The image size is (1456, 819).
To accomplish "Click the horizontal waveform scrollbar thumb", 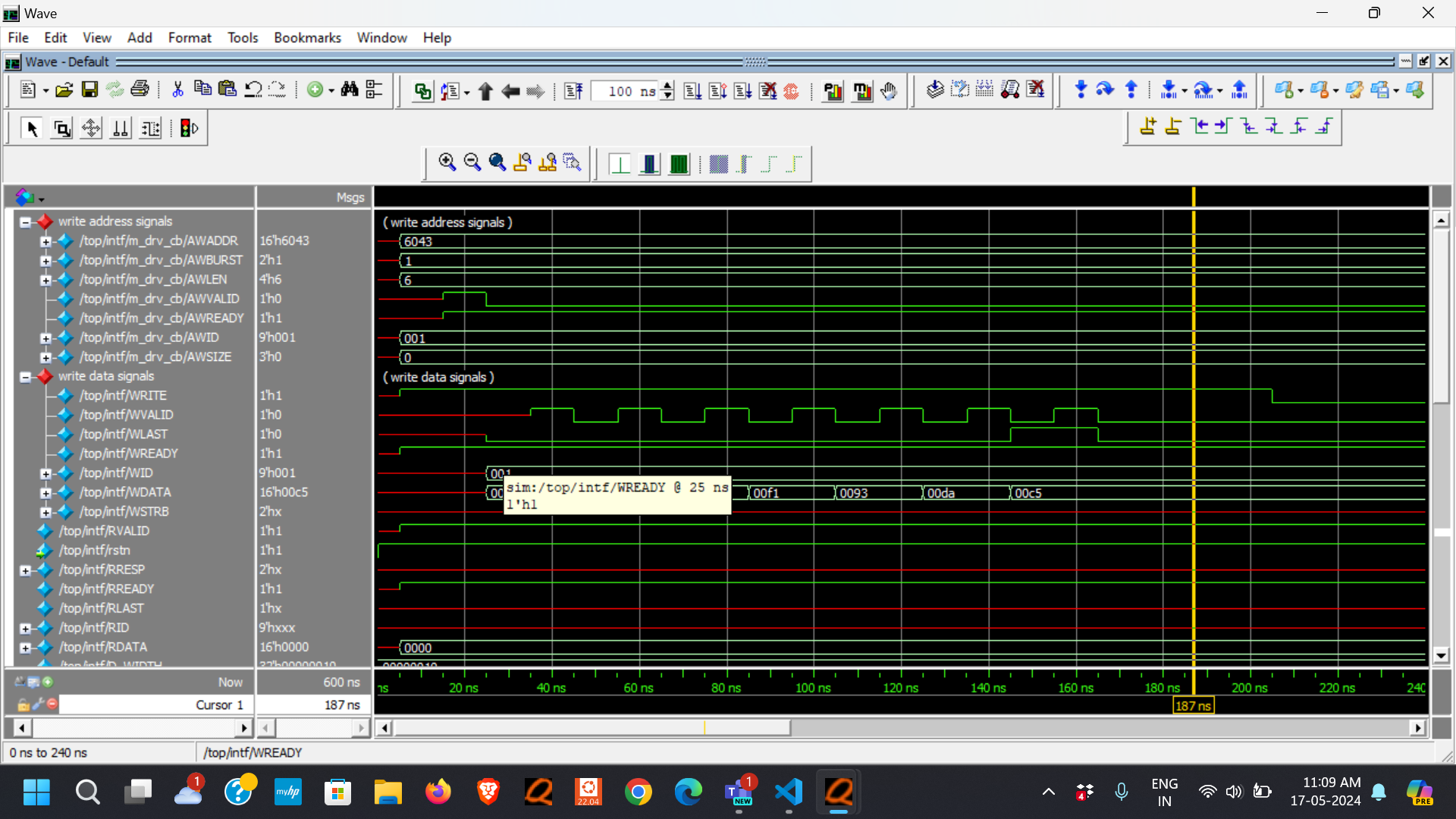I will click(591, 728).
